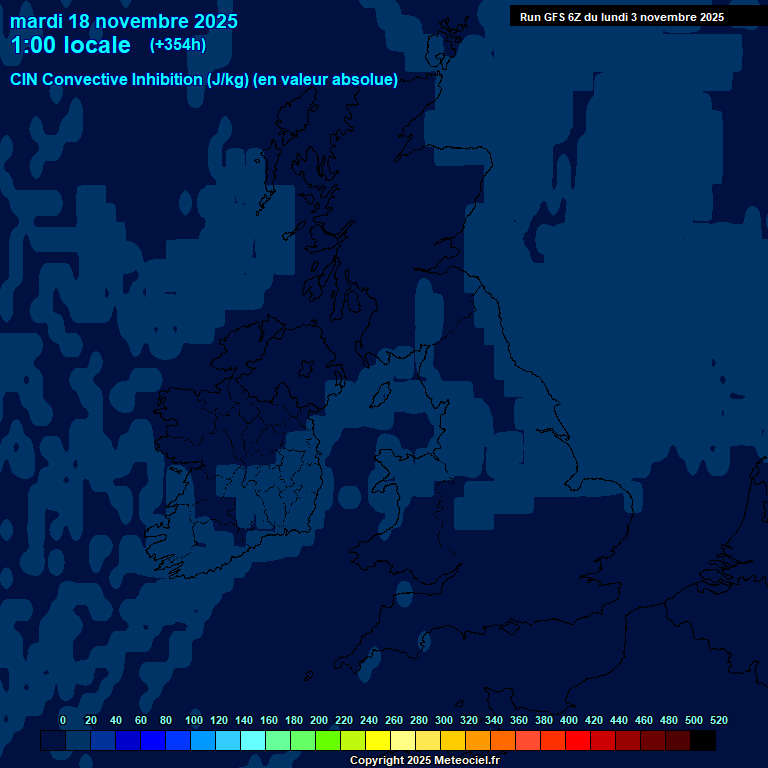
Task: Click the legend value '400'
Action: pyautogui.click(x=569, y=720)
